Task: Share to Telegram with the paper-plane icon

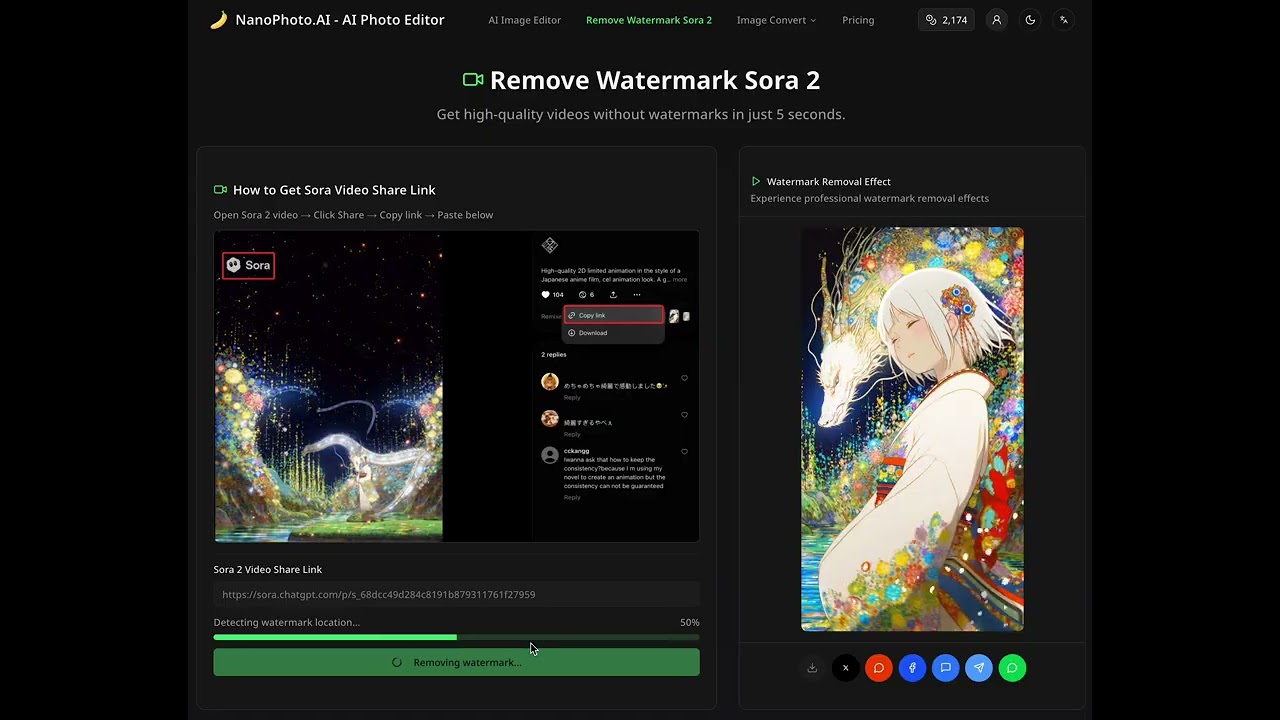Action: point(979,668)
